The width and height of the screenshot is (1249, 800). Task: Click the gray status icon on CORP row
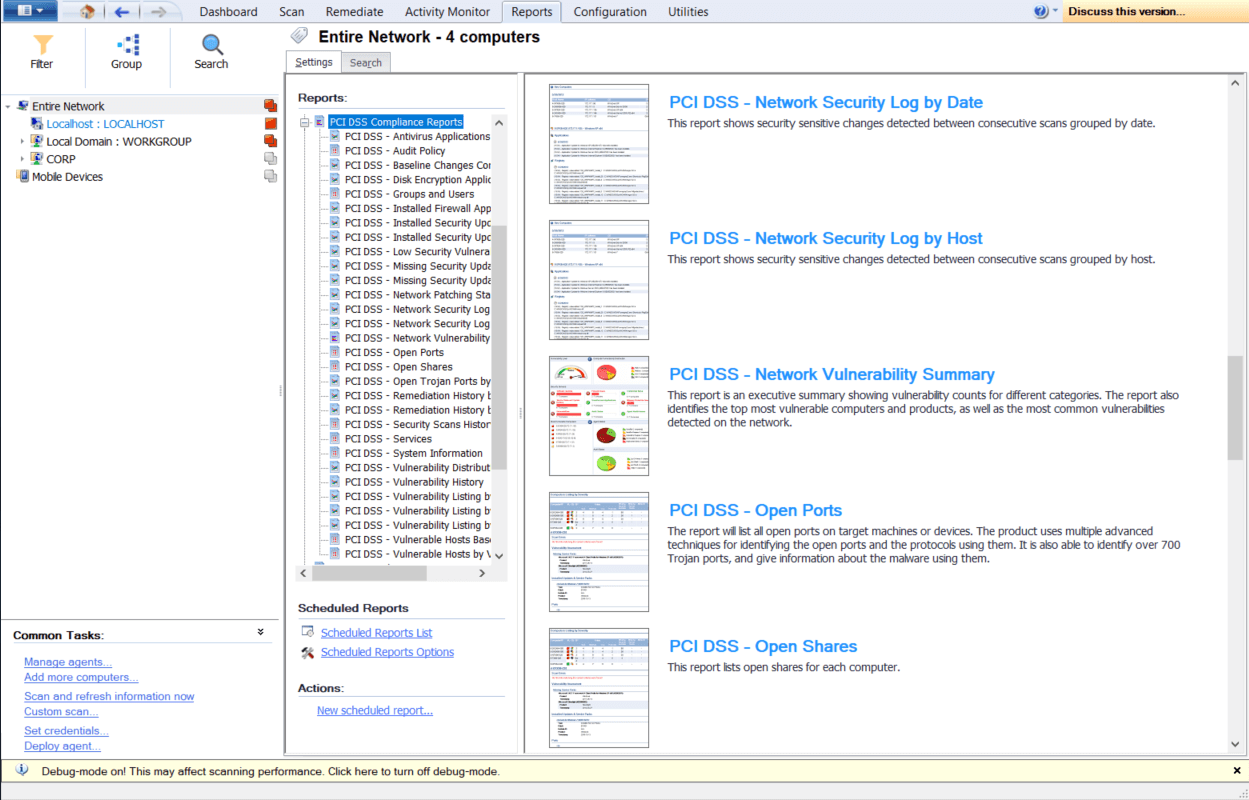coord(270,159)
